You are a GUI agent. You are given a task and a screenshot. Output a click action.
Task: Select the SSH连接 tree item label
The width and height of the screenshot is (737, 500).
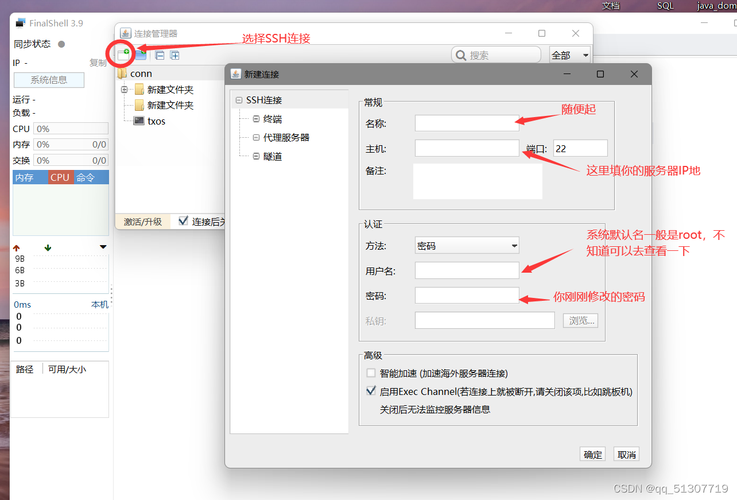[264, 100]
